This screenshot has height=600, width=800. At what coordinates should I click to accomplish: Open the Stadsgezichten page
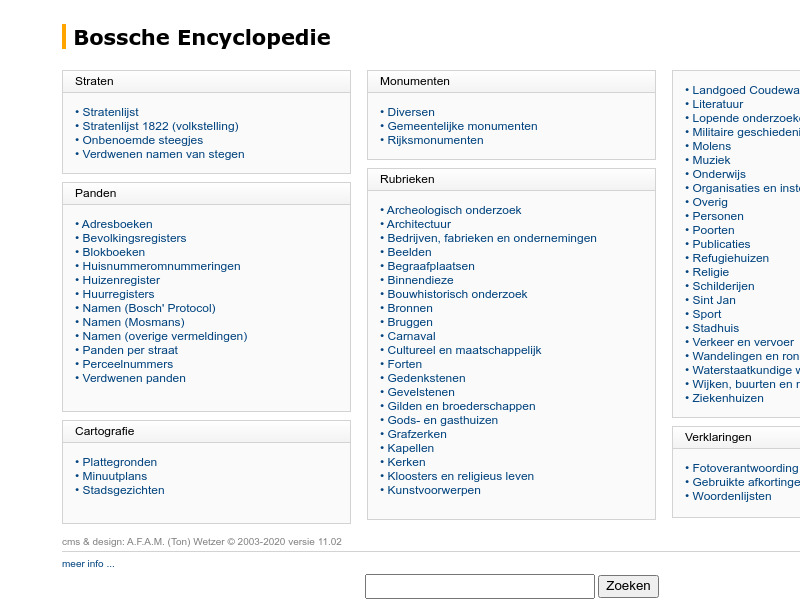tap(123, 490)
